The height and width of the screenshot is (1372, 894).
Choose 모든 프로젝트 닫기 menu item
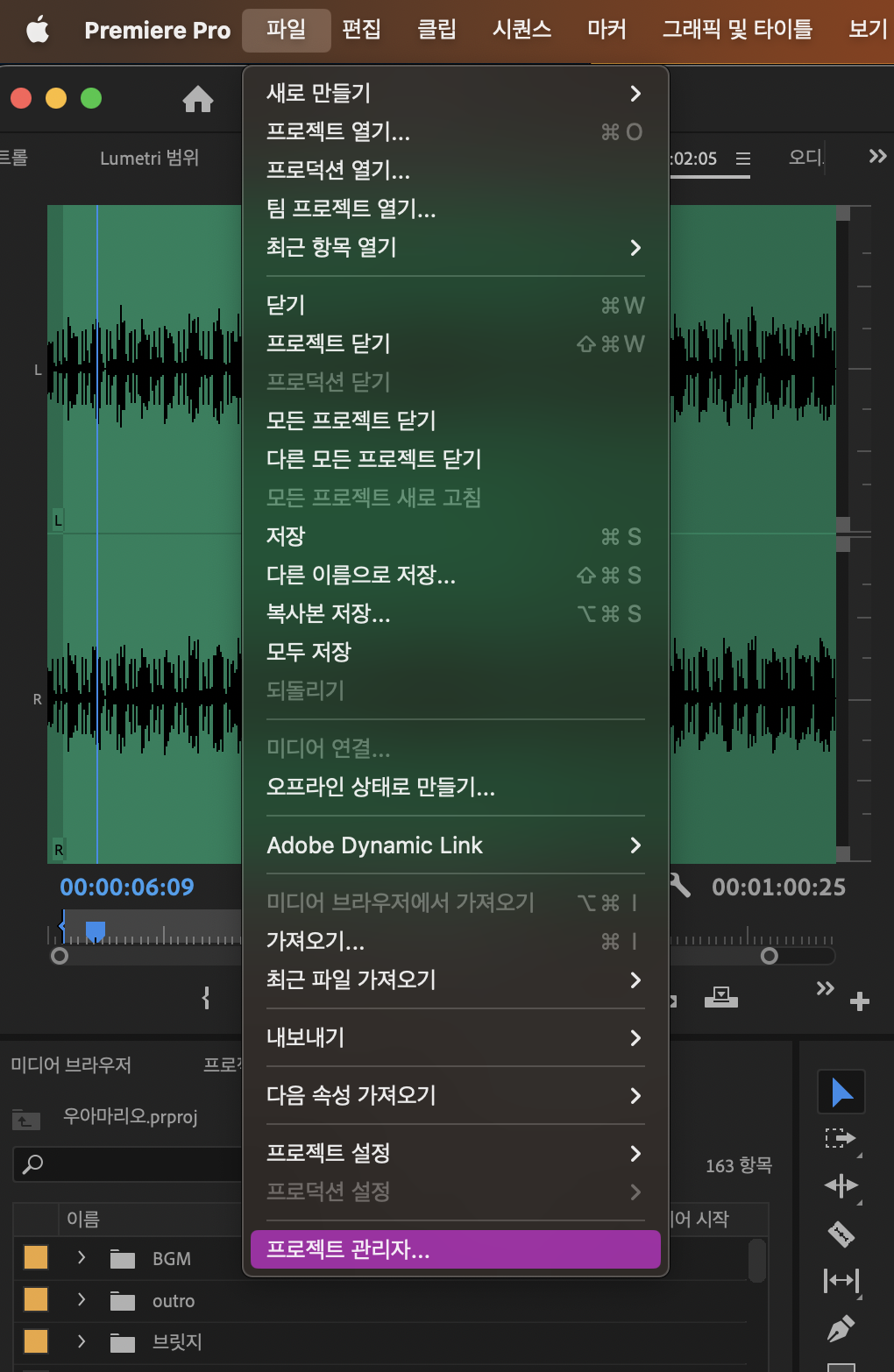coord(455,421)
